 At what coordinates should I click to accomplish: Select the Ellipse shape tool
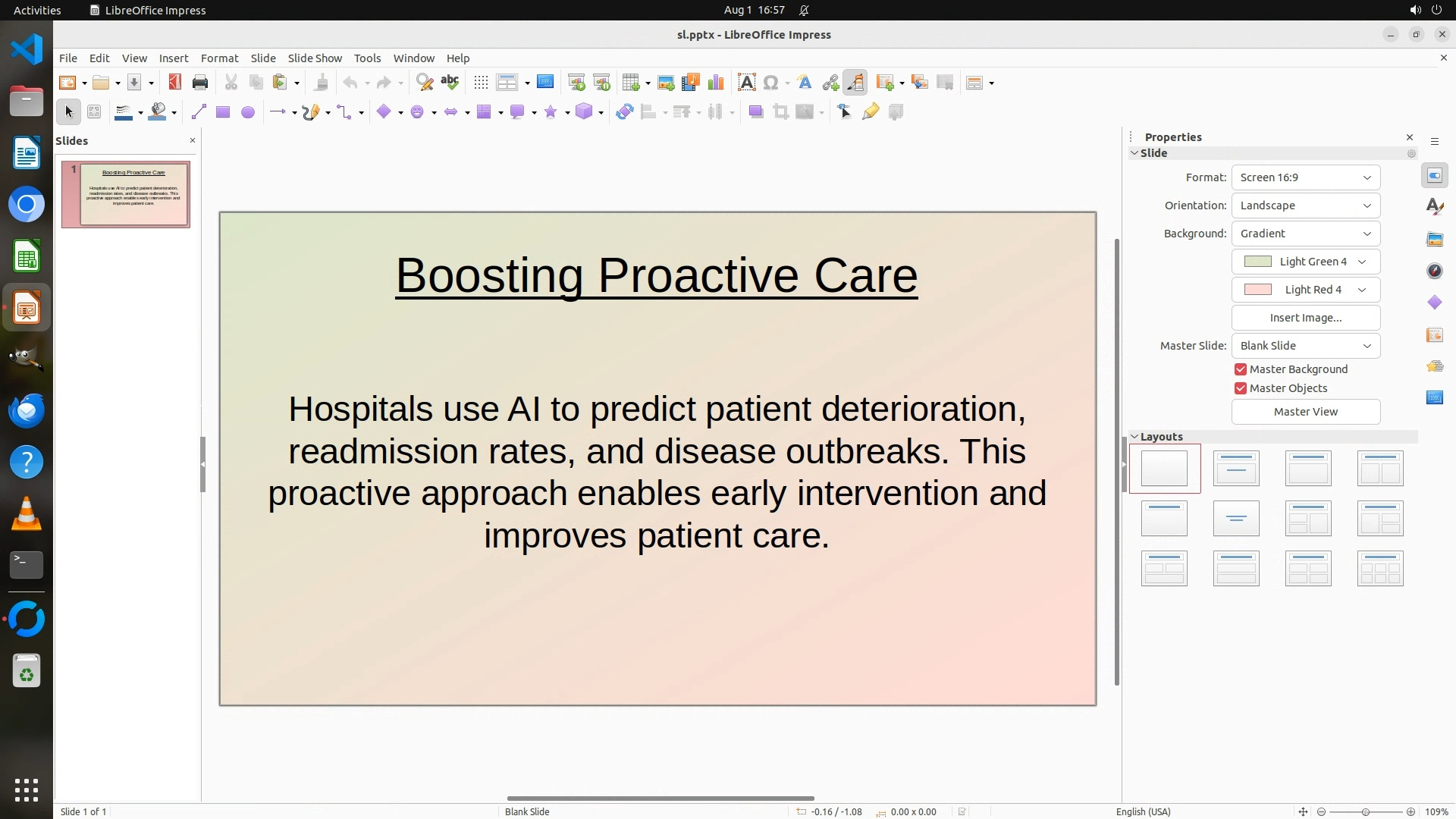coord(248,112)
